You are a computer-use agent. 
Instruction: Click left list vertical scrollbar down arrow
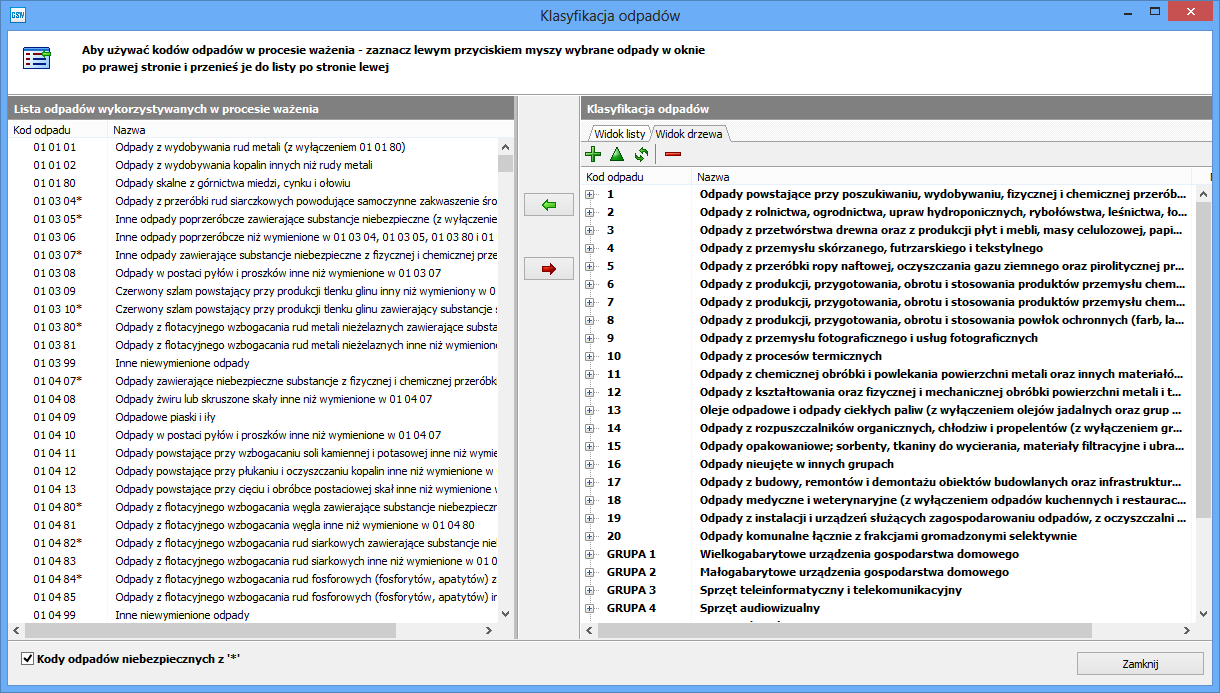click(x=505, y=614)
